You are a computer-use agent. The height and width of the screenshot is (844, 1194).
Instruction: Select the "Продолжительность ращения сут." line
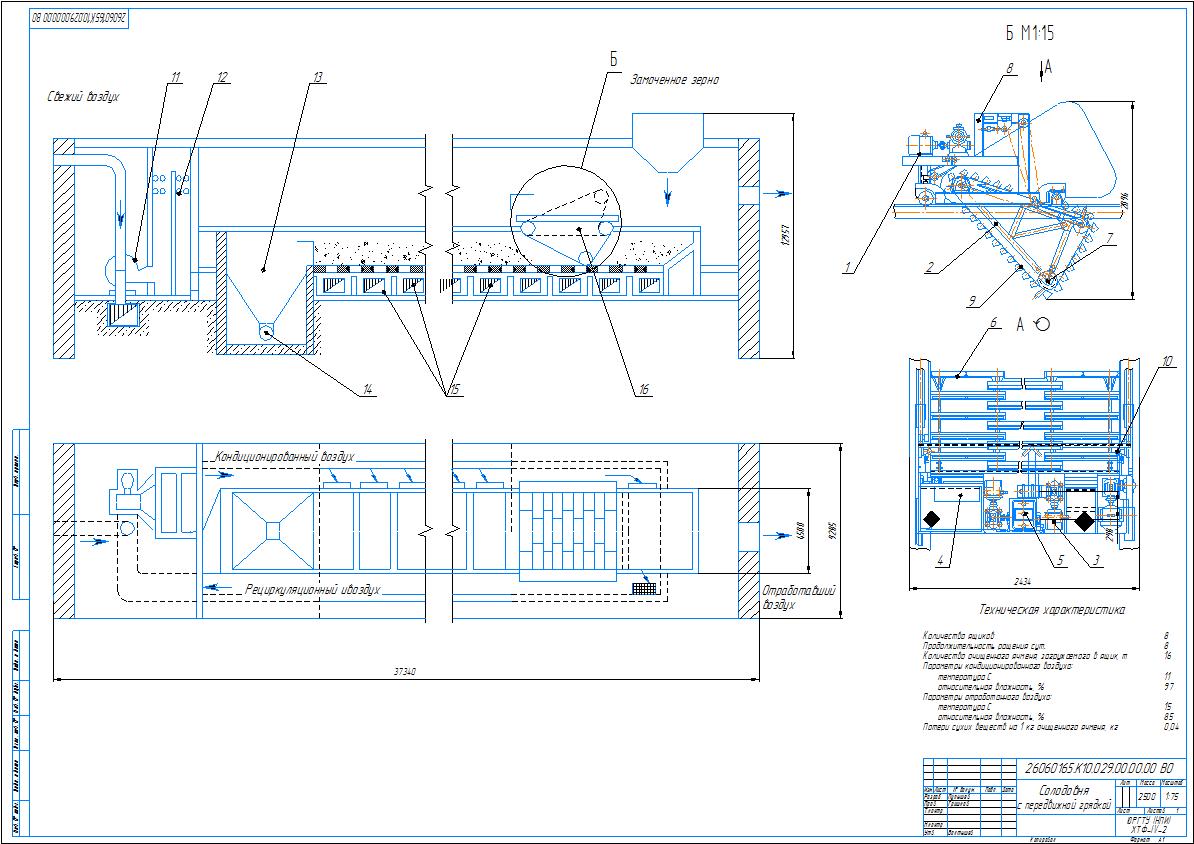984,645
